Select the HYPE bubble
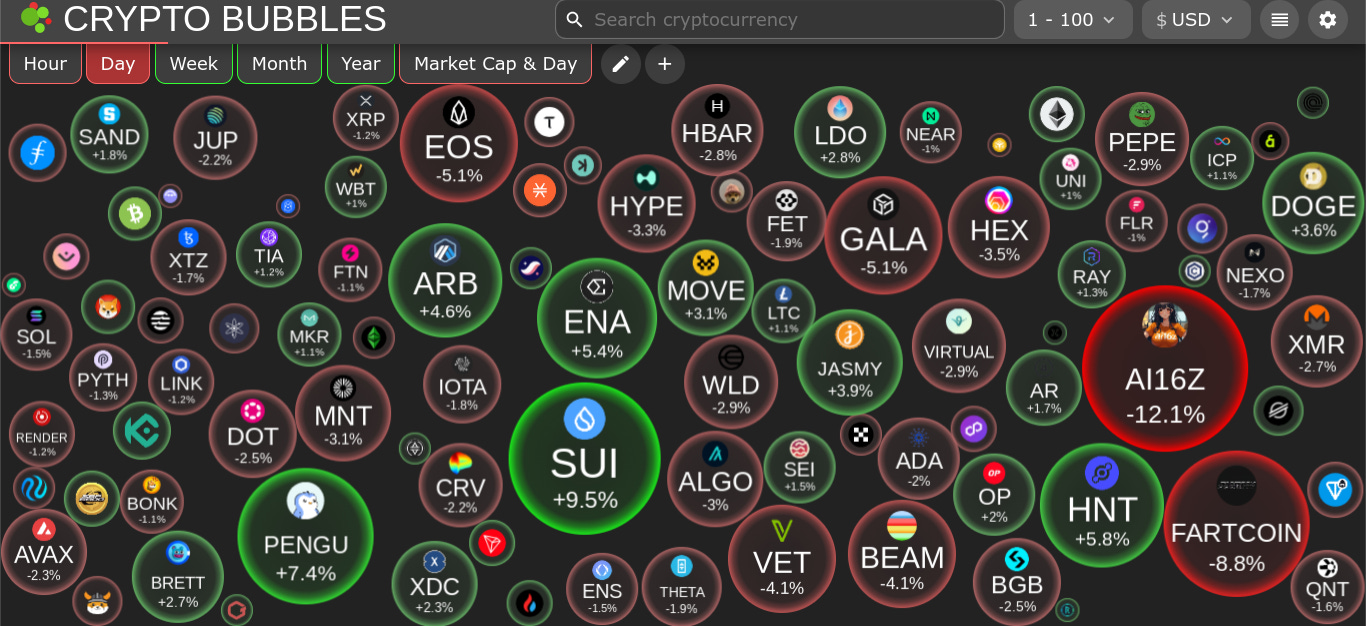The height and width of the screenshot is (626, 1366). [x=646, y=203]
